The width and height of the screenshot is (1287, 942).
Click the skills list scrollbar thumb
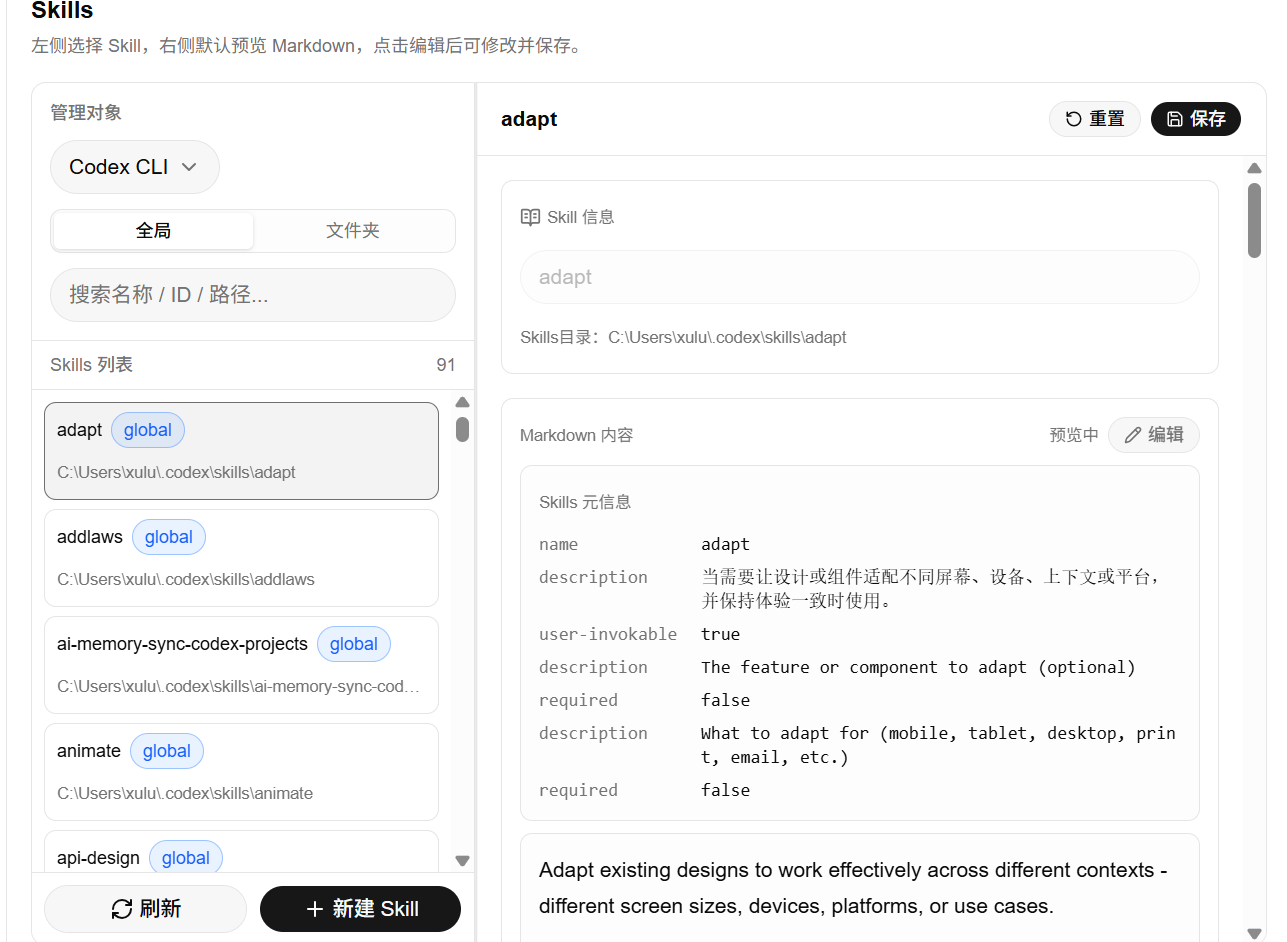pyautogui.click(x=462, y=429)
